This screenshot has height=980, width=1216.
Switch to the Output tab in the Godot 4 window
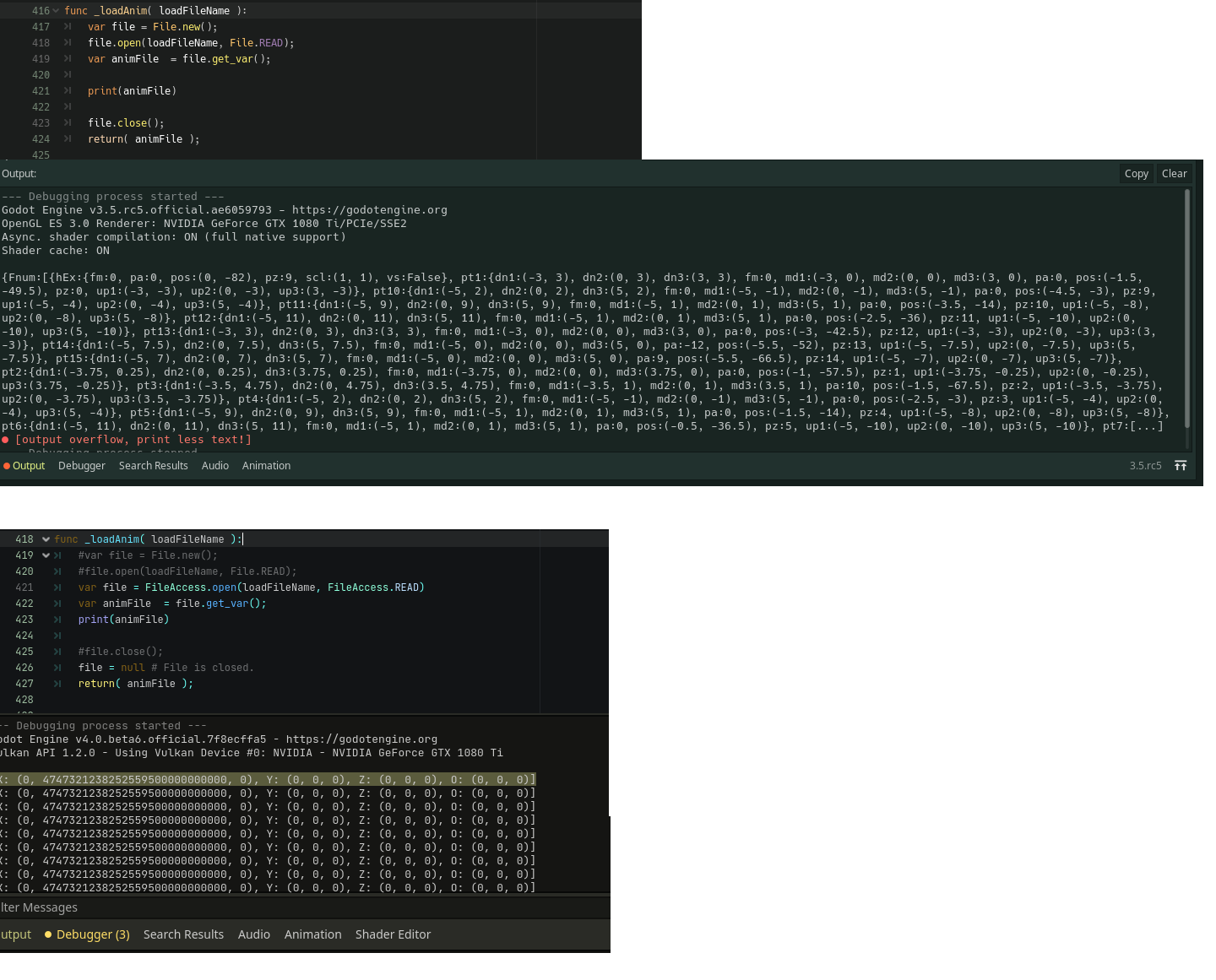point(15,934)
